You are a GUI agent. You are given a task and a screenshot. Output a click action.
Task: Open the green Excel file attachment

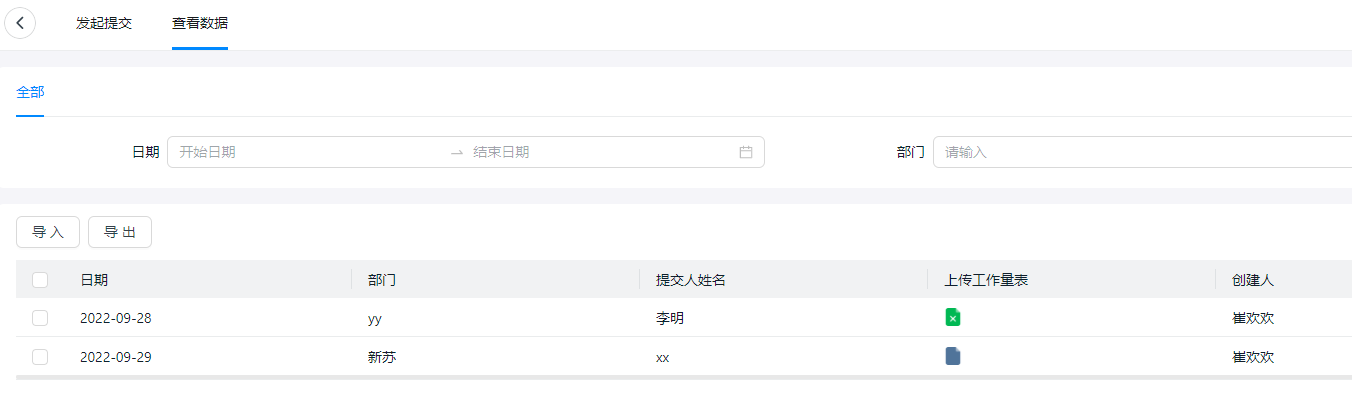click(x=953, y=318)
